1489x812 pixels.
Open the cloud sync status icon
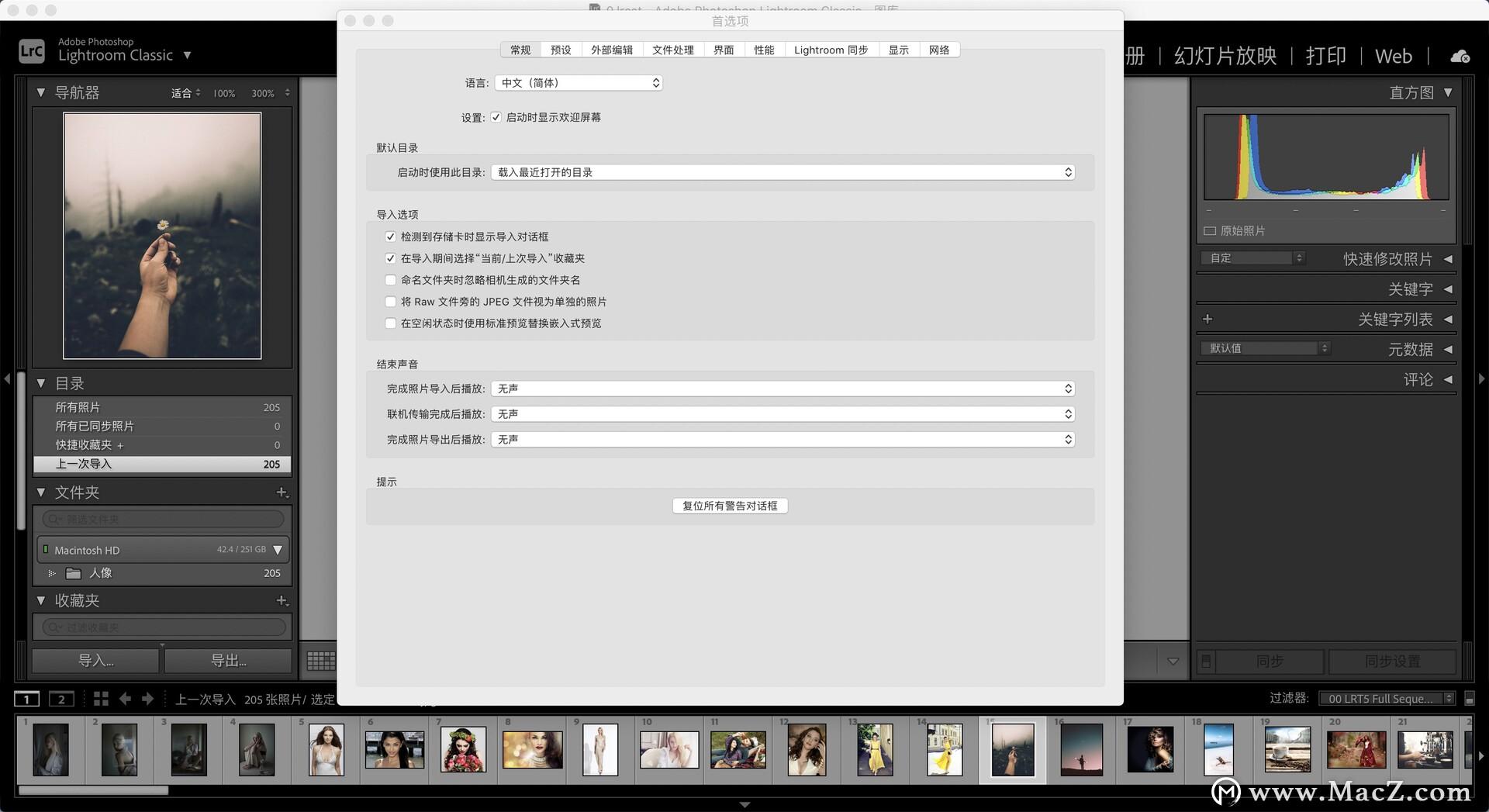pyautogui.click(x=1460, y=56)
